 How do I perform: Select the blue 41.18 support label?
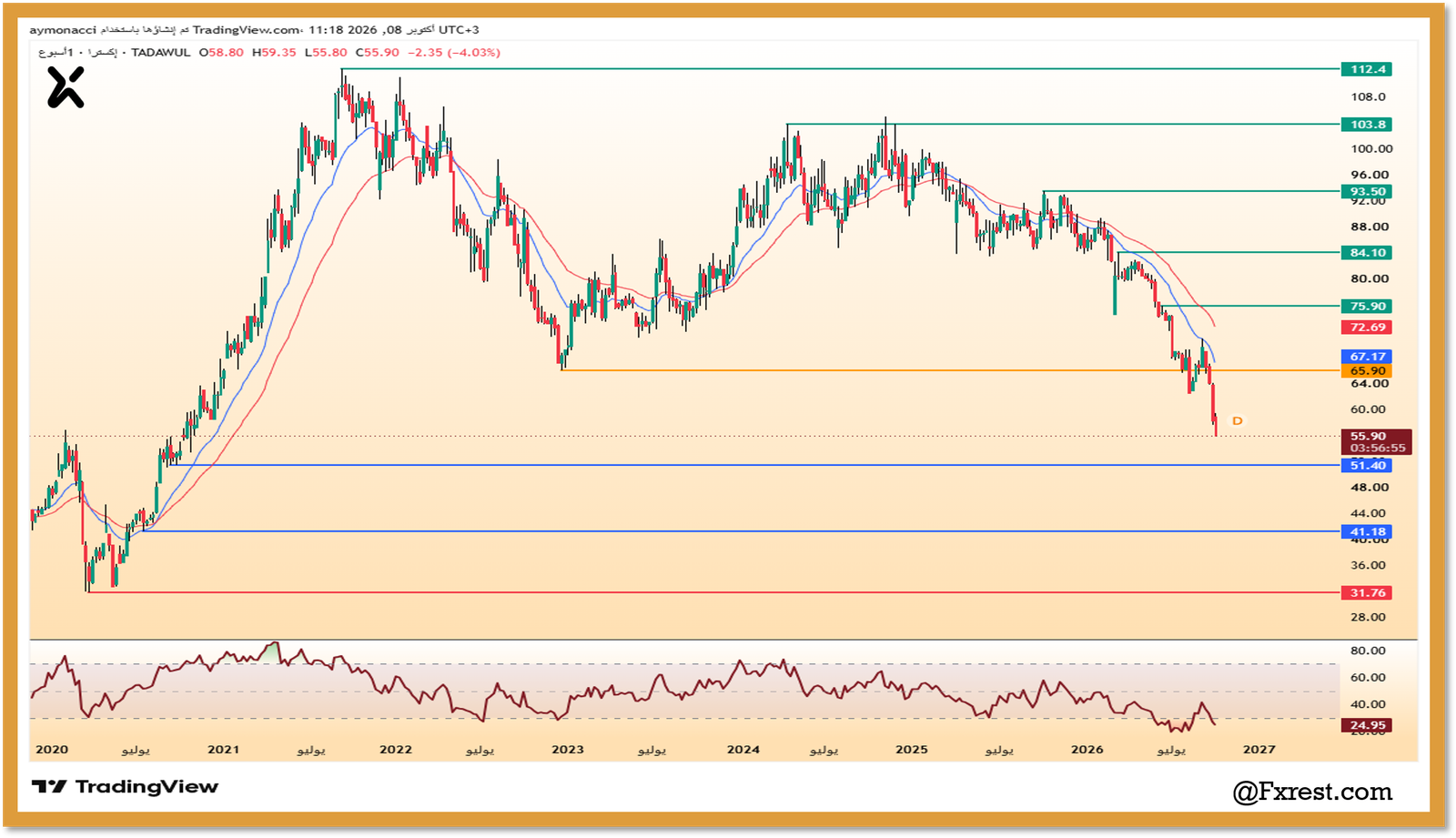pyautogui.click(x=1368, y=532)
